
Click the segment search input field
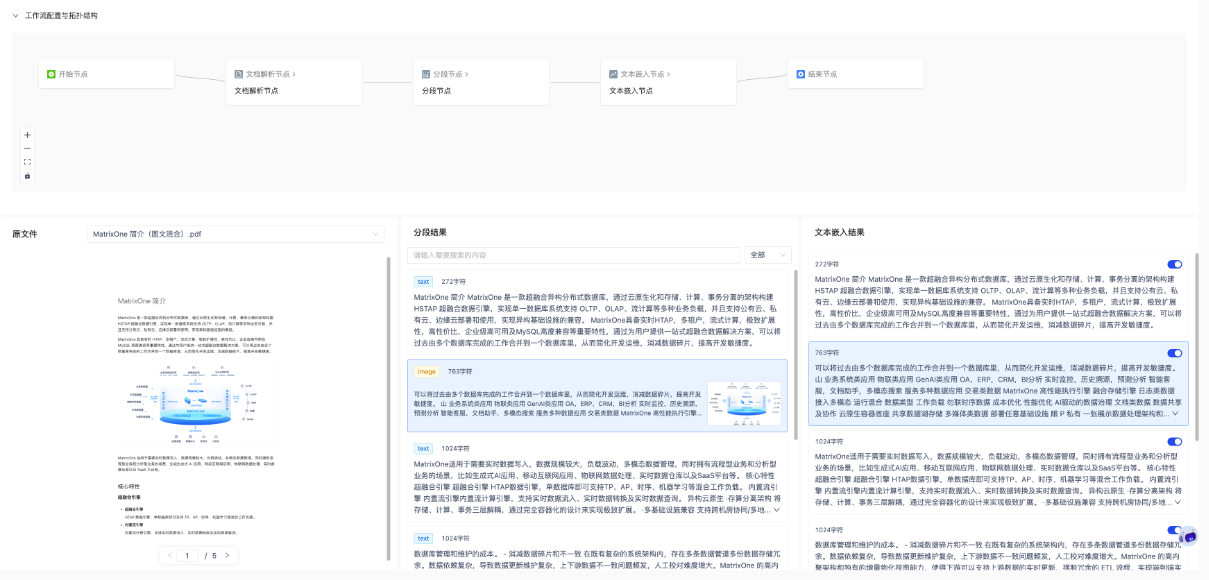point(574,255)
